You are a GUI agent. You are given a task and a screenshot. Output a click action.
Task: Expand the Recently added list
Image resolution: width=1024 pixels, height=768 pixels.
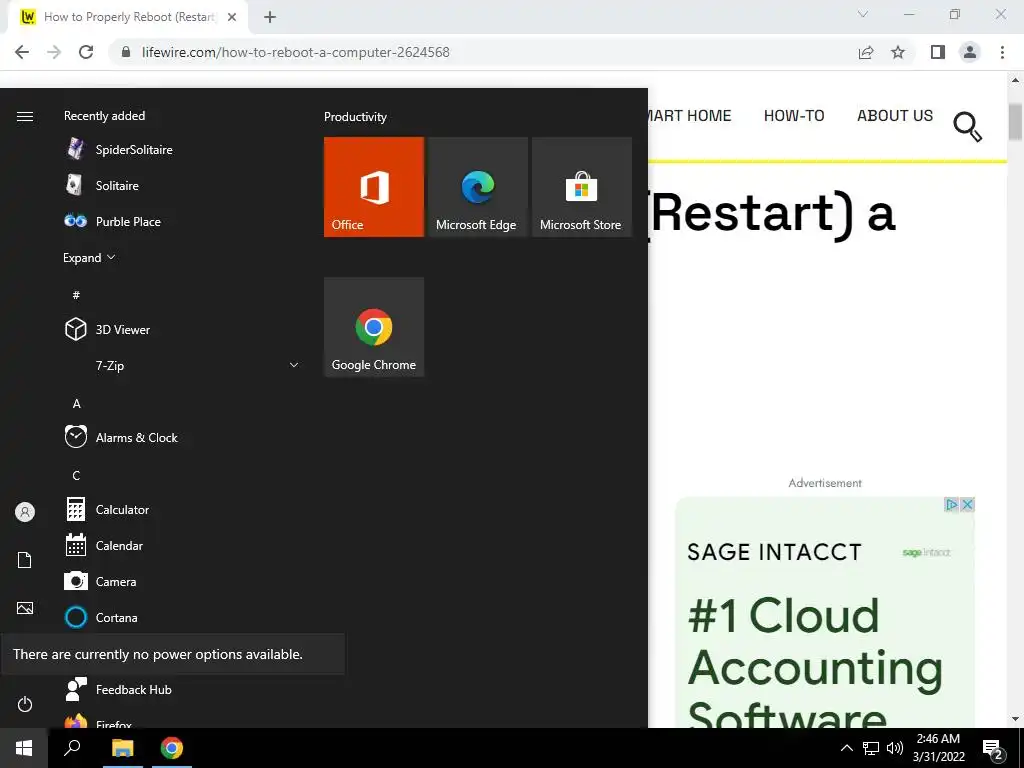89,257
